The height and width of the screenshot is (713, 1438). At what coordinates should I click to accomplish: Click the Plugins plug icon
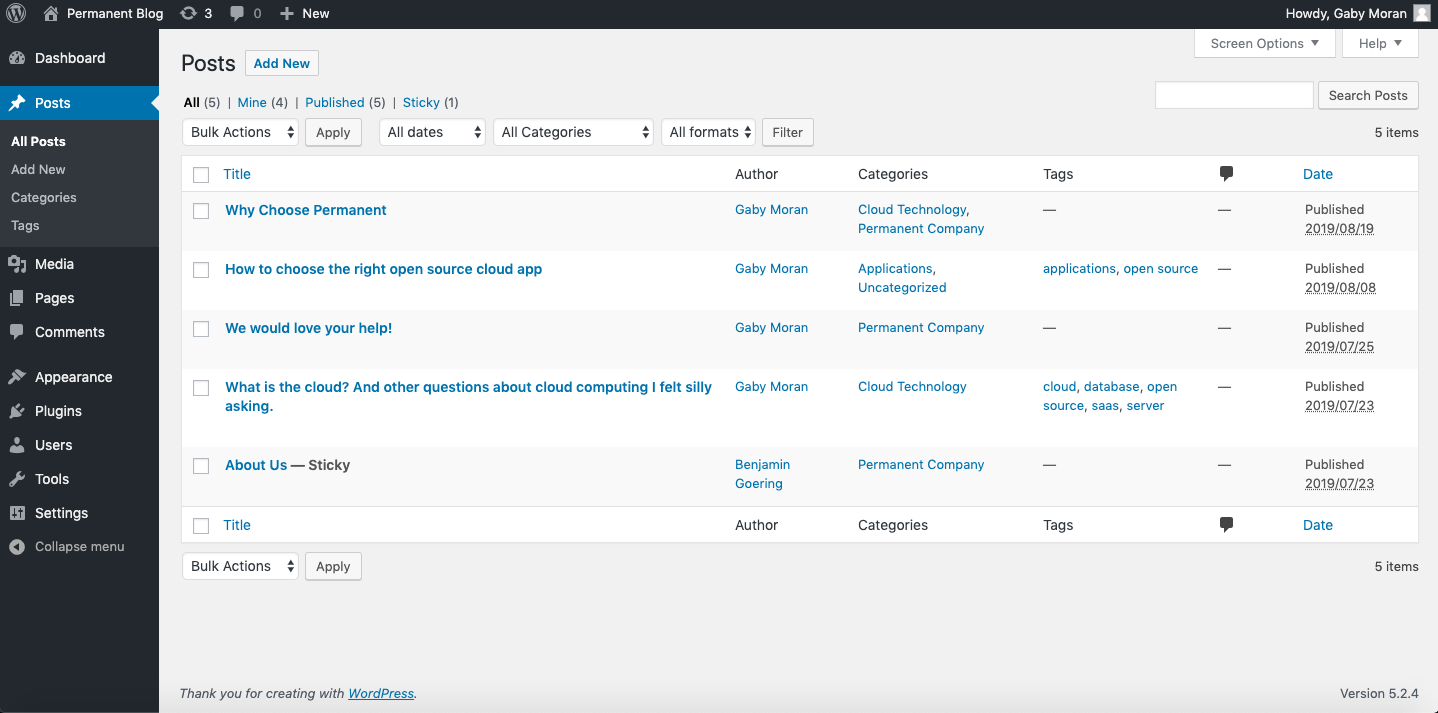tap(17, 411)
